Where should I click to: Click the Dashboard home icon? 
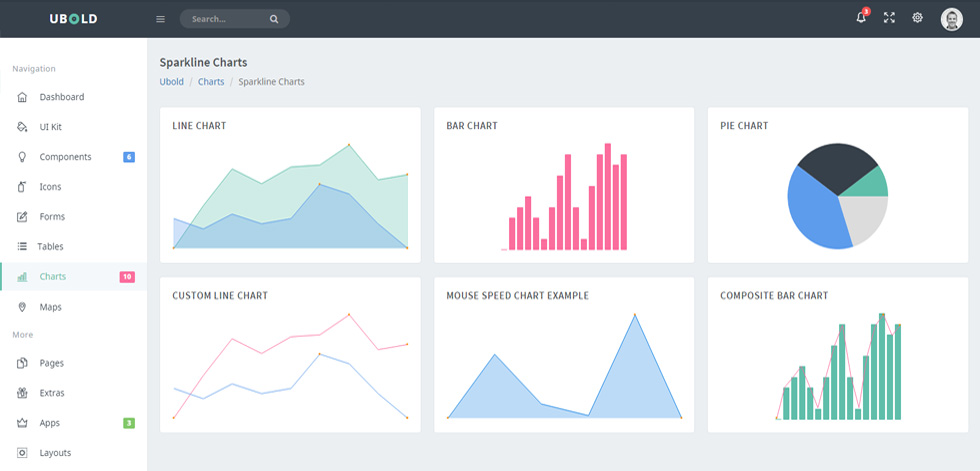pos(22,97)
